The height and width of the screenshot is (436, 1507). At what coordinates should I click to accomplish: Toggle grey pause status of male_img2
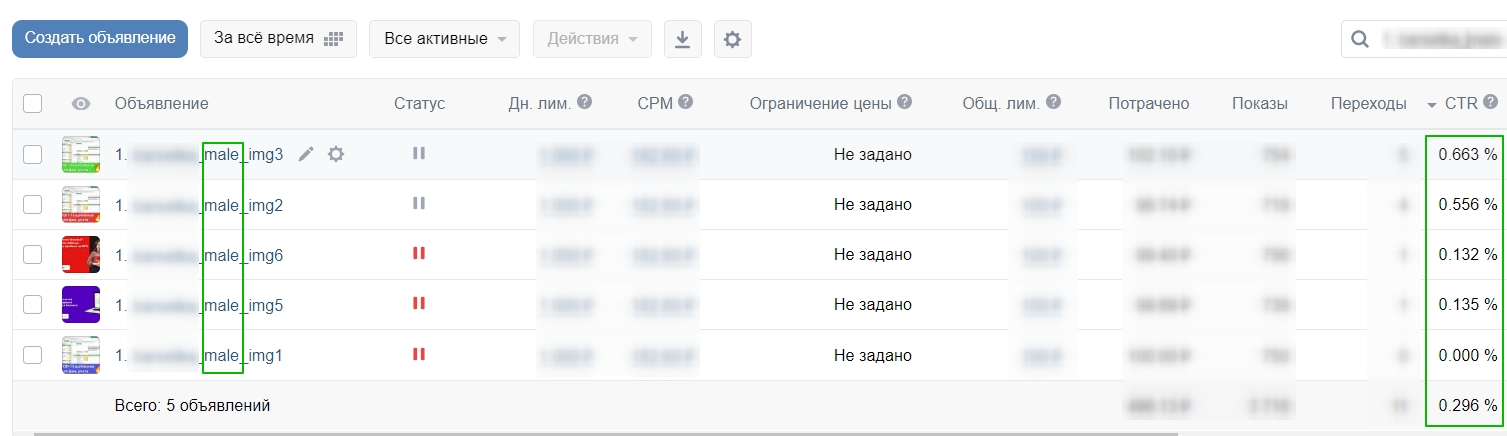(x=419, y=203)
